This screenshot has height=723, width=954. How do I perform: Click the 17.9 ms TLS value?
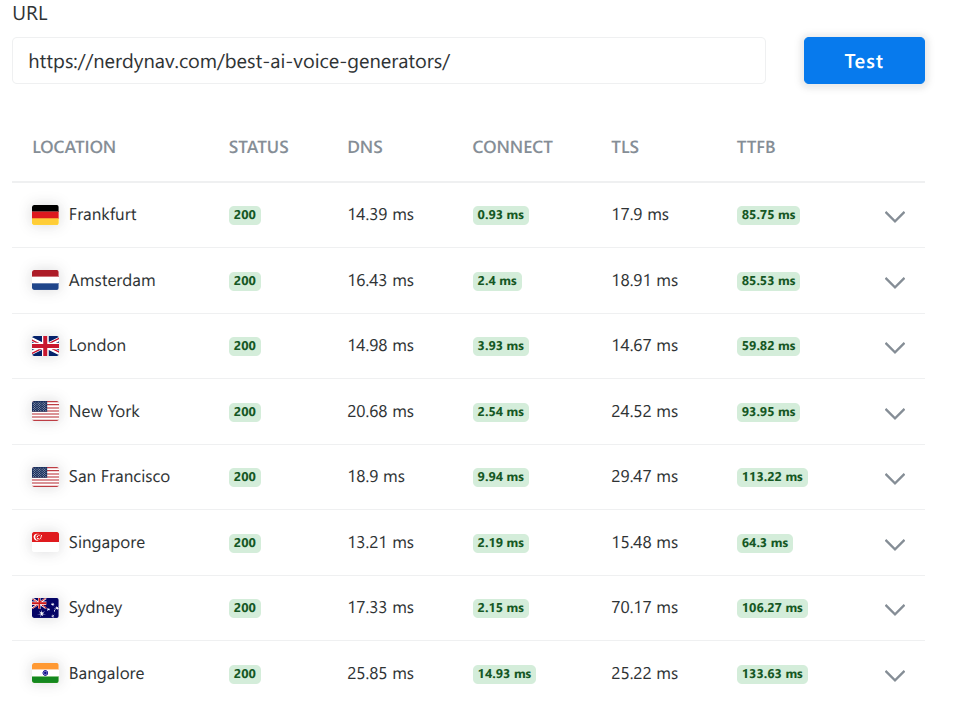pyautogui.click(x=640, y=214)
